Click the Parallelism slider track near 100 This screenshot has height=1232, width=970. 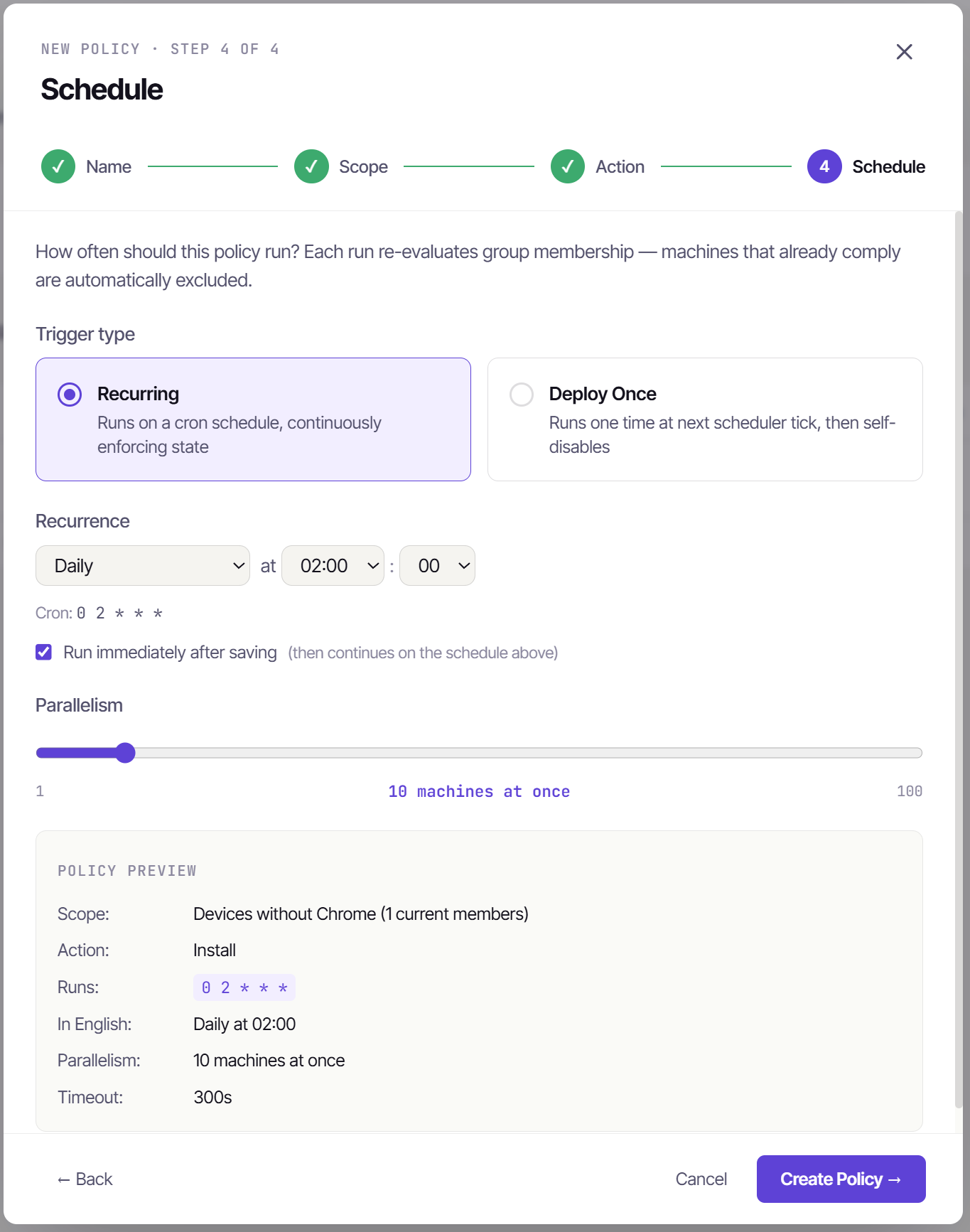[913, 753]
